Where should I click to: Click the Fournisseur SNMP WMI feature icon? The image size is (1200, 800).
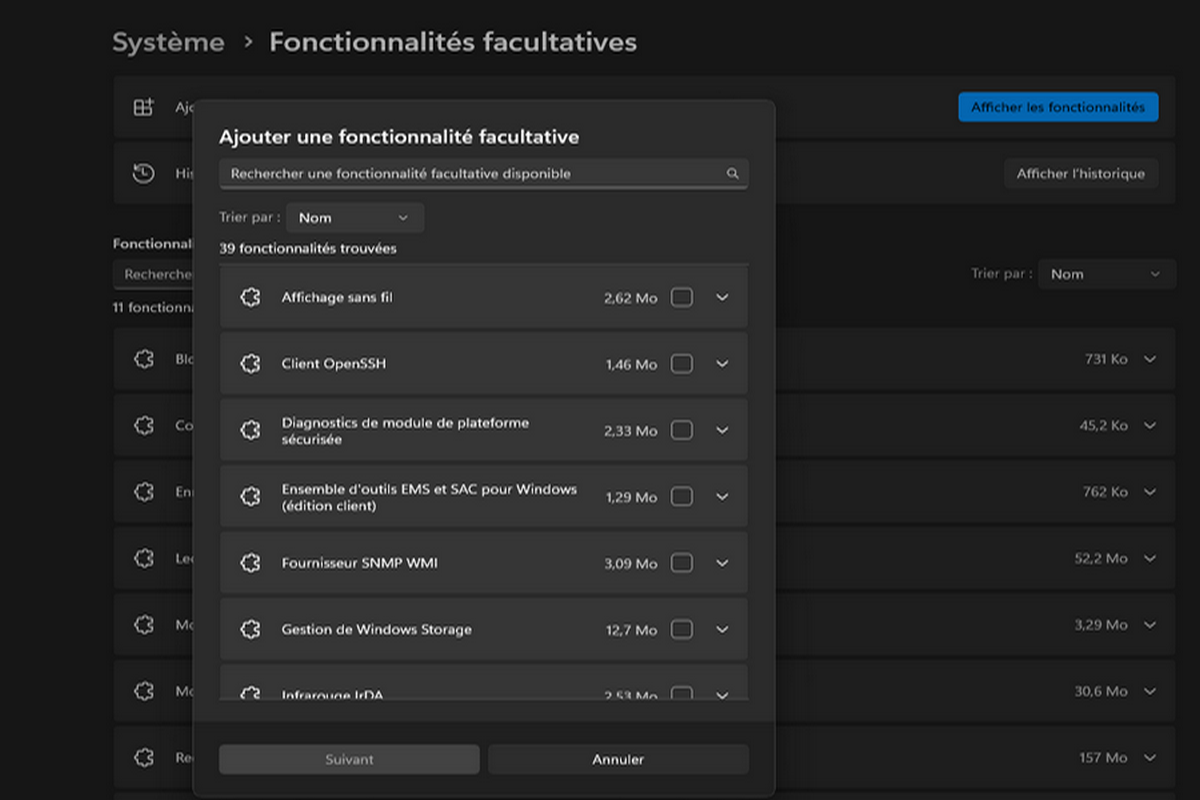pyautogui.click(x=250, y=563)
